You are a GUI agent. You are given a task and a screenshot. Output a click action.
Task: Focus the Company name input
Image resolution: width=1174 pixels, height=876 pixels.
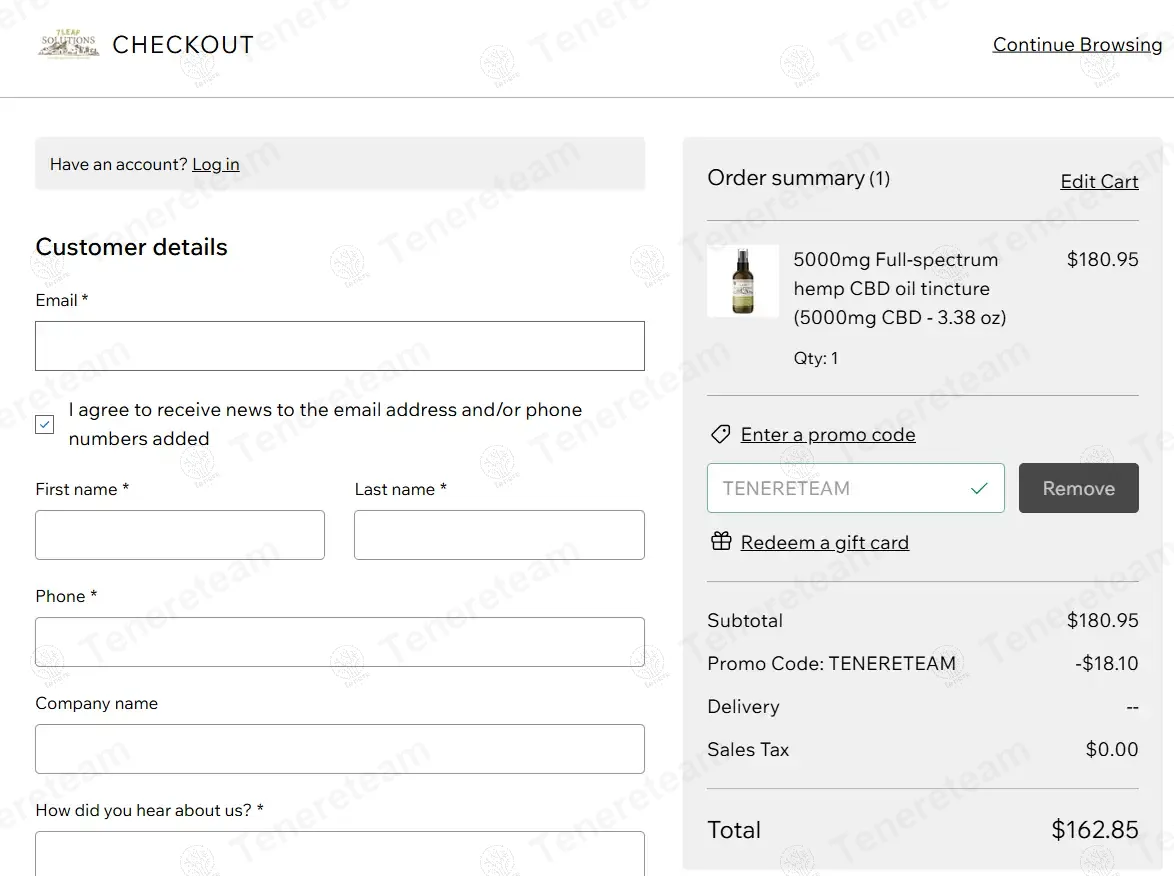340,749
